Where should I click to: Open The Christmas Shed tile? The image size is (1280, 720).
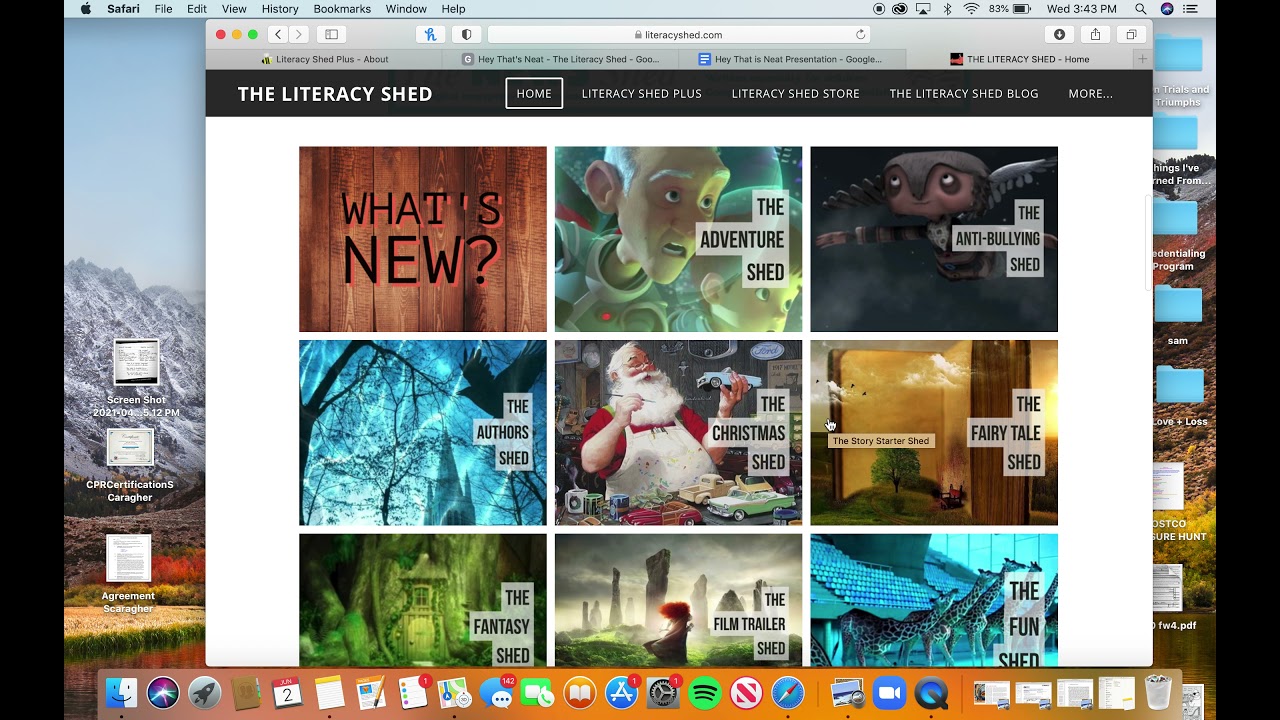point(678,433)
